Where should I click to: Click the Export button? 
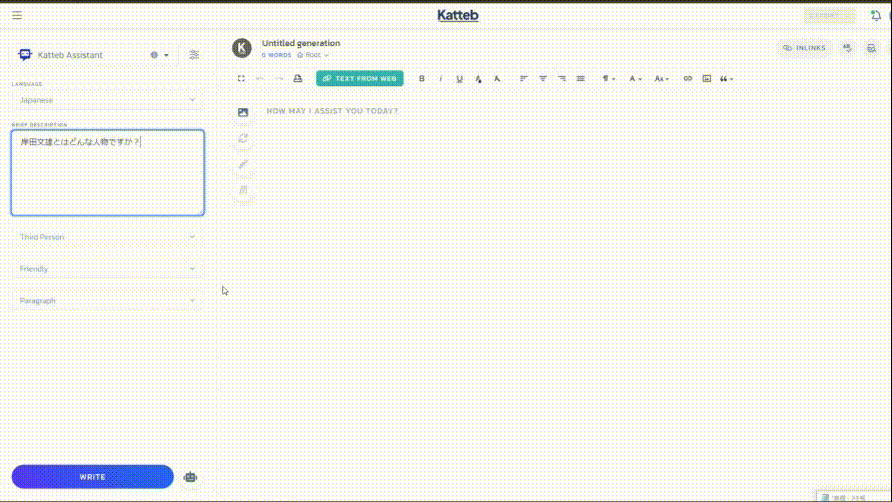pos(829,15)
